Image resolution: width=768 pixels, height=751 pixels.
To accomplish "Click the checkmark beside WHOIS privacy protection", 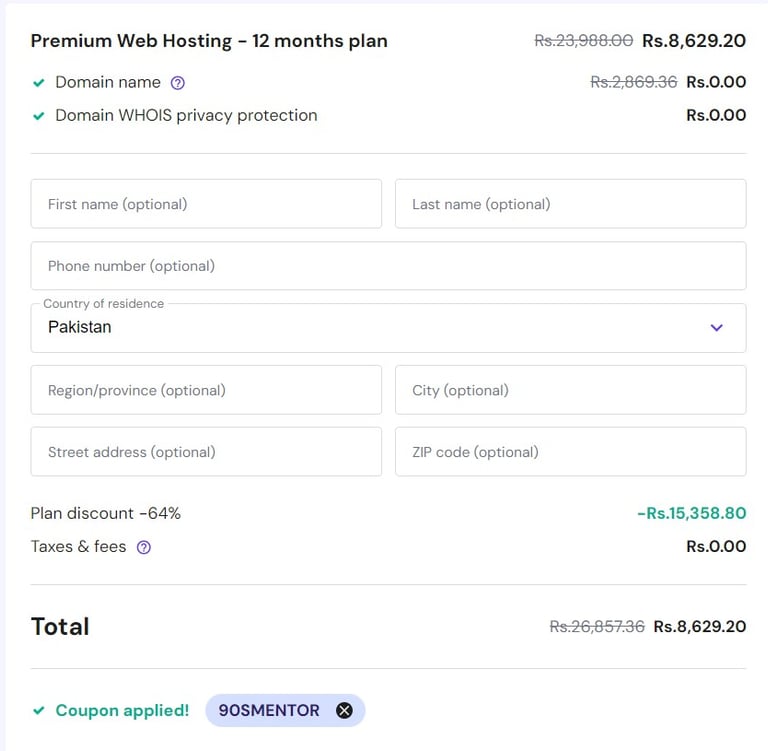I will pos(39,116).
